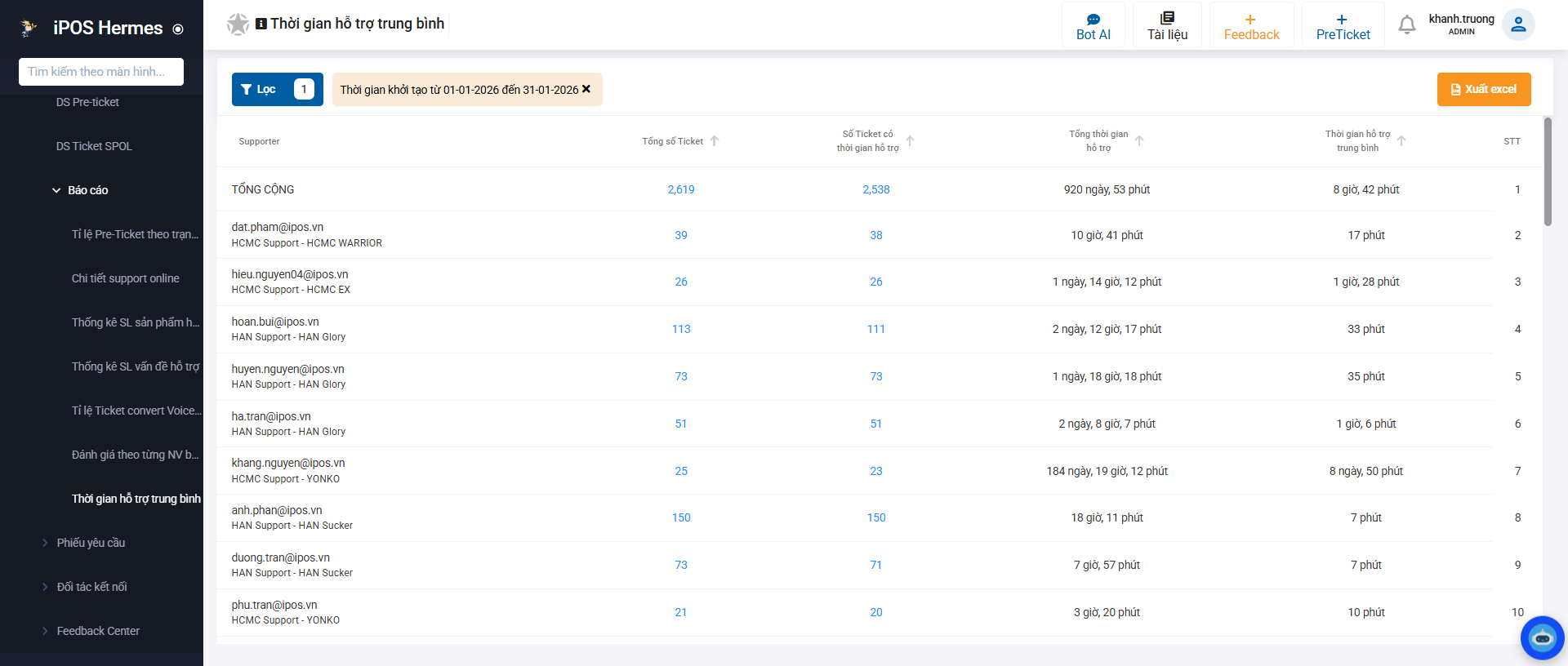Open Tỉ lệ Pre-Ticket theo trạng report
The image size is (1568, 666).
135,234
